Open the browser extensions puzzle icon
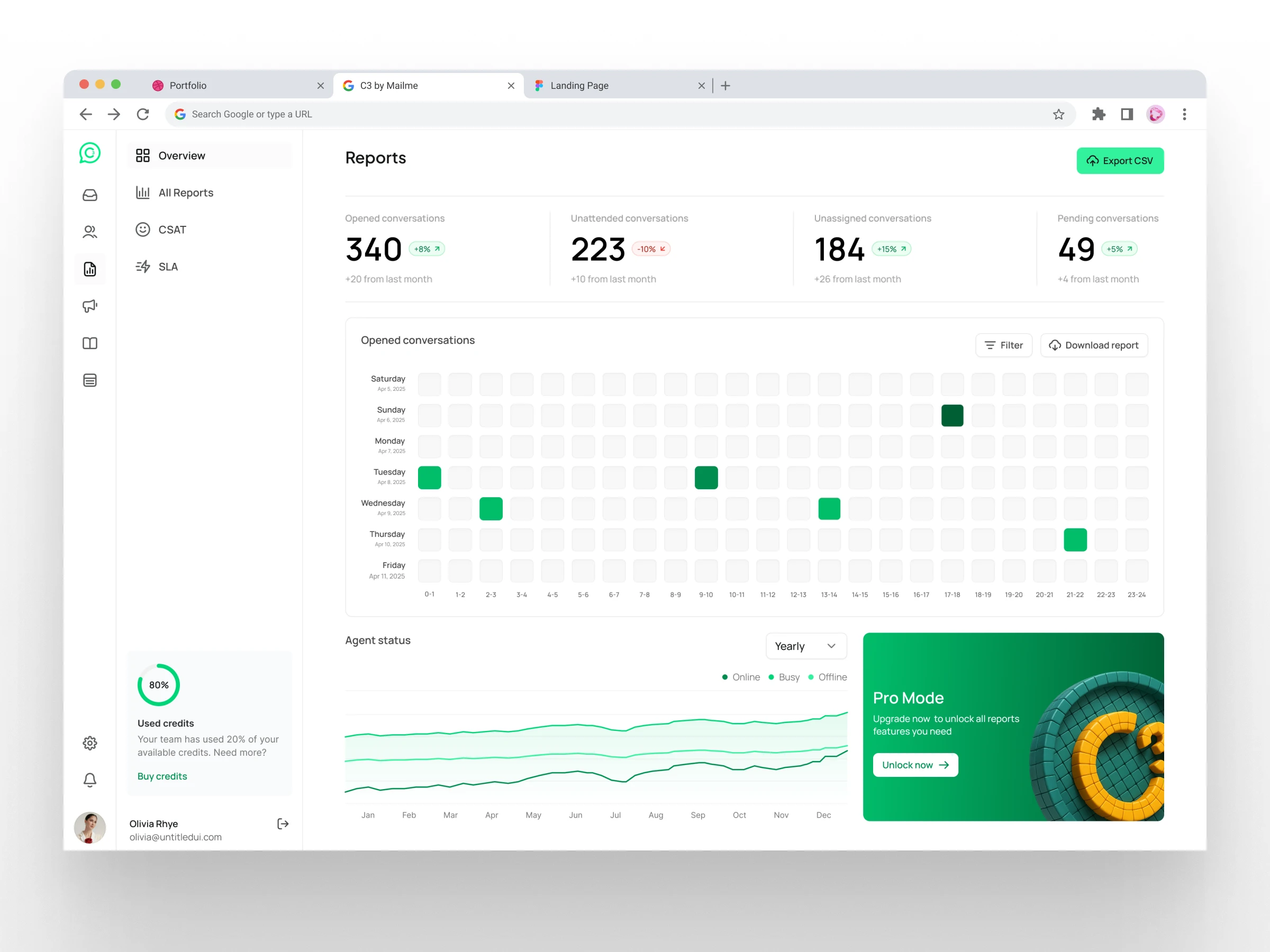Viewport: 1270px width, 952px height. coord(1099,114)
